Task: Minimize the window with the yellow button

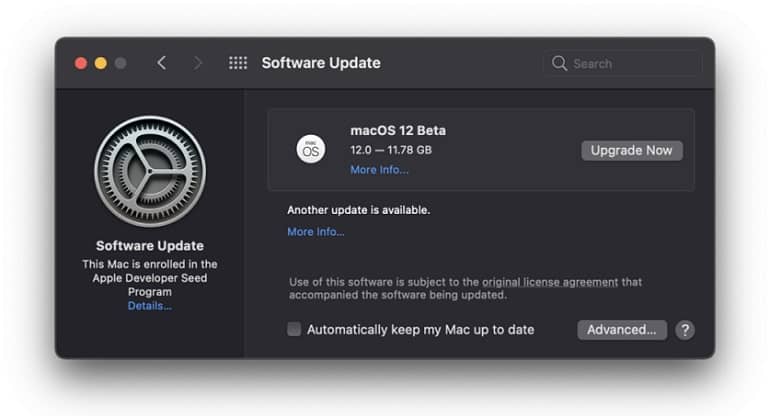Action: (x=101, y=63)
